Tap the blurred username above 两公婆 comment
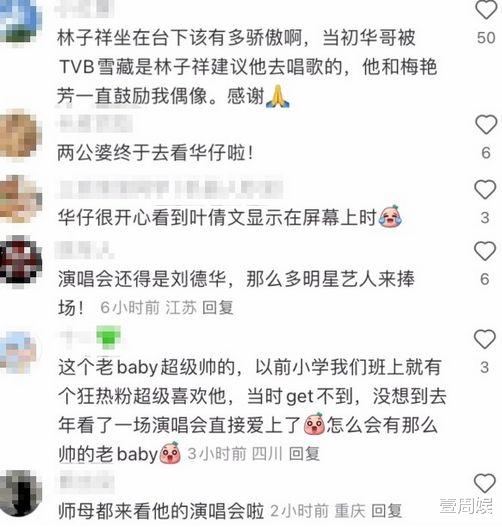502x527 pixels. [96, 123]
